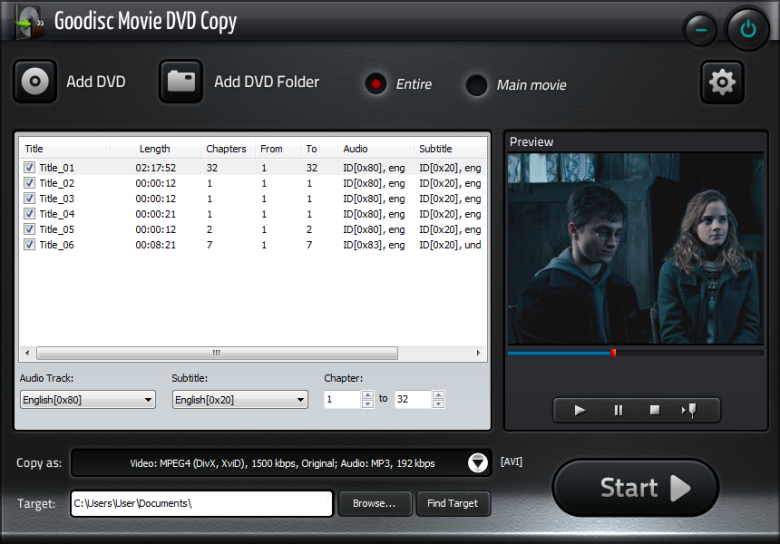780x544 pixels.
Task: Click the preview seek bar progress marker
Action: point(613,352)
